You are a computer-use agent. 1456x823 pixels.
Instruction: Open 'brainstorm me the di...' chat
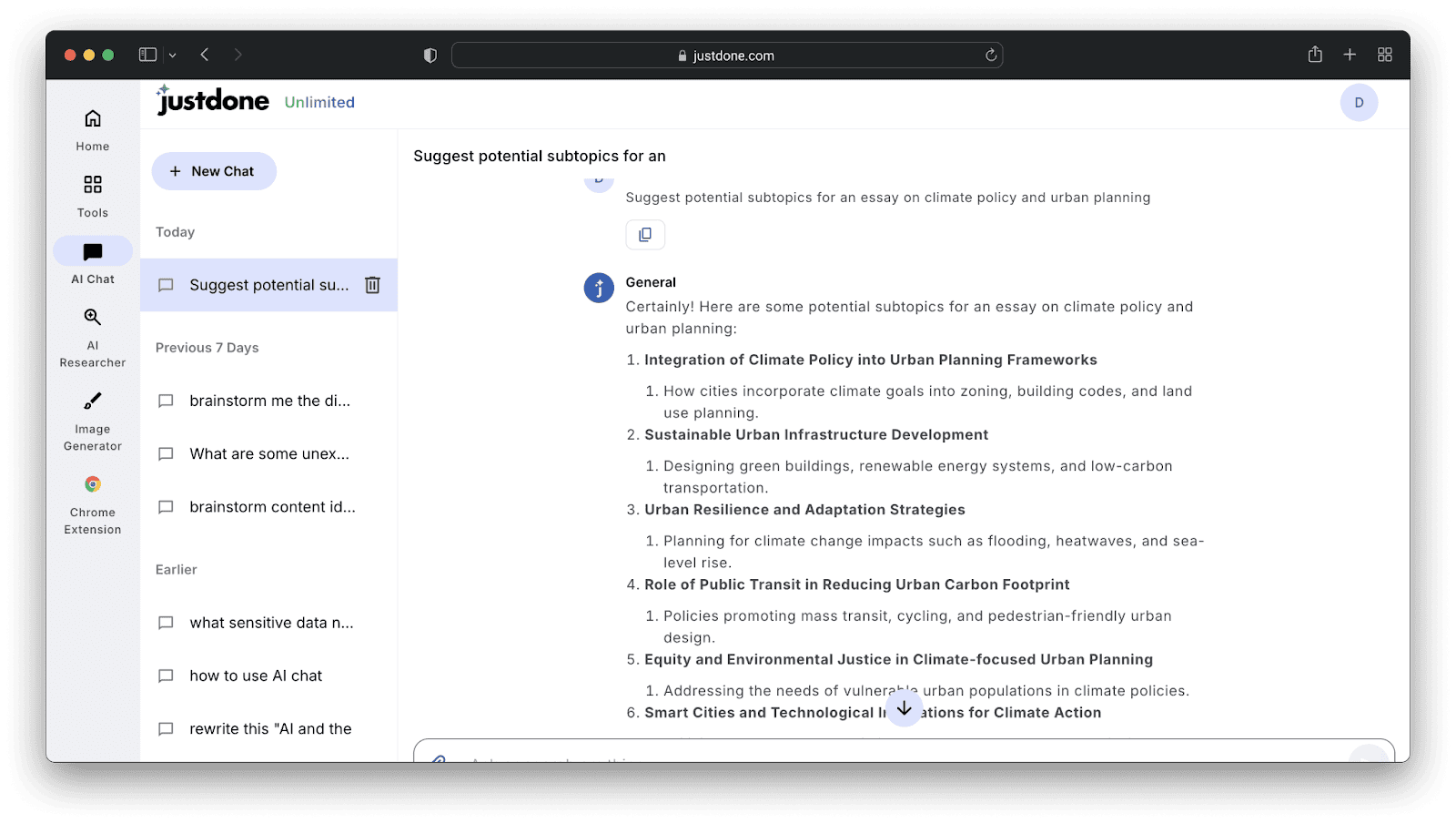[269, 401]
